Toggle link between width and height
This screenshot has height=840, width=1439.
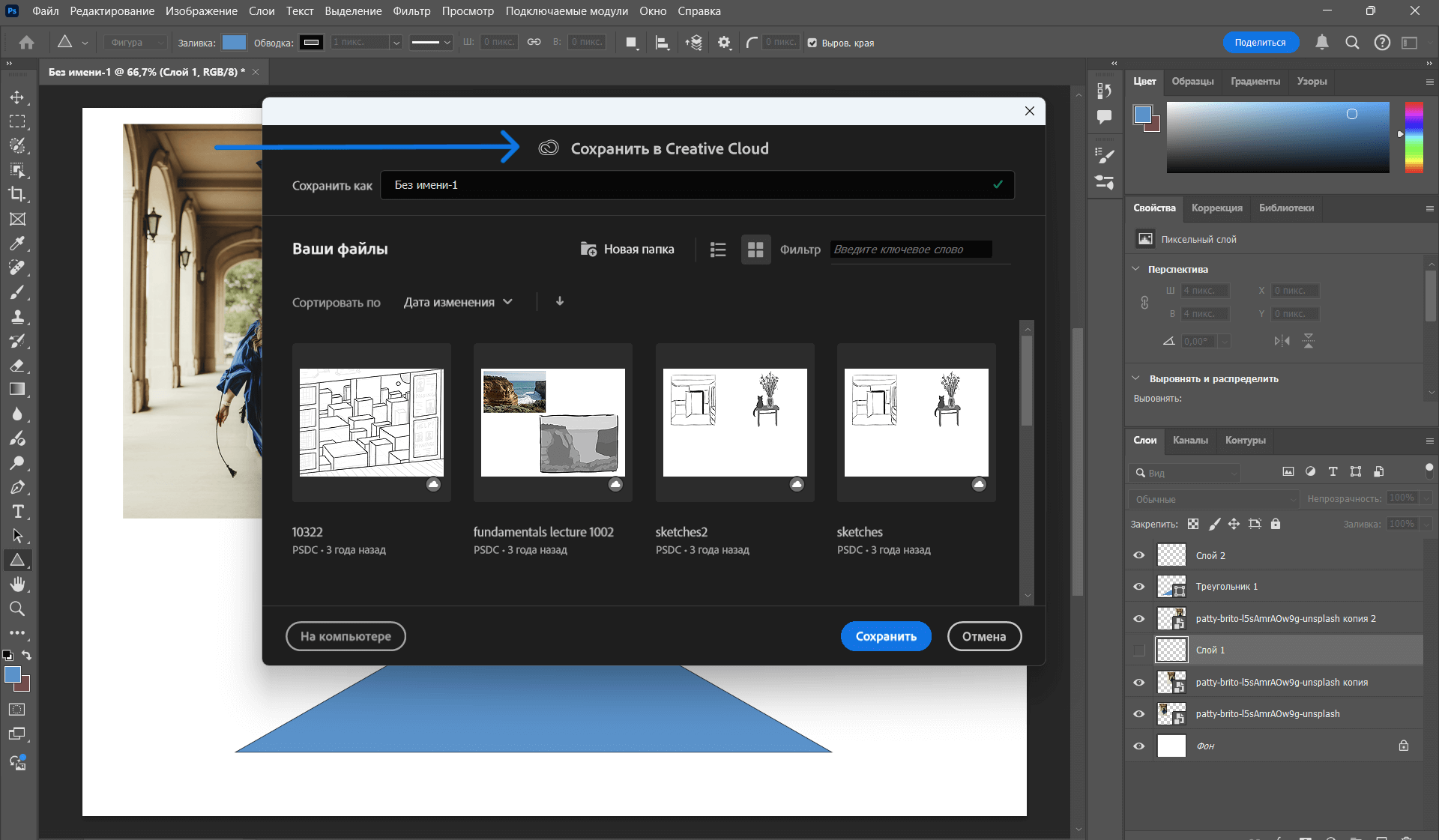(x=534, y=42)
